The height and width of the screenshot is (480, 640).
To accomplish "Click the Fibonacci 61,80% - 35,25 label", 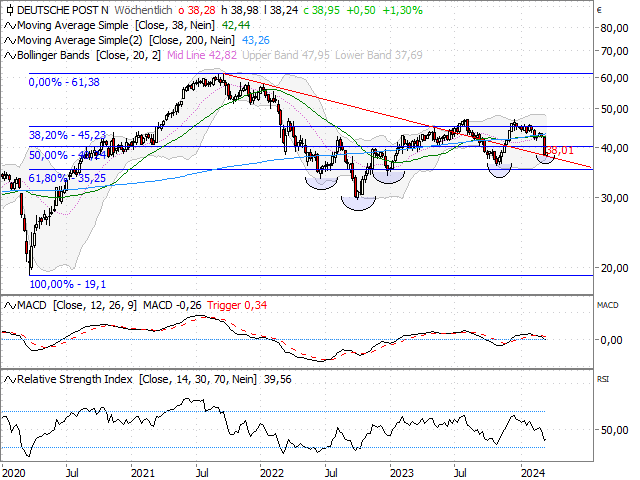I will (x=67, y=178).
